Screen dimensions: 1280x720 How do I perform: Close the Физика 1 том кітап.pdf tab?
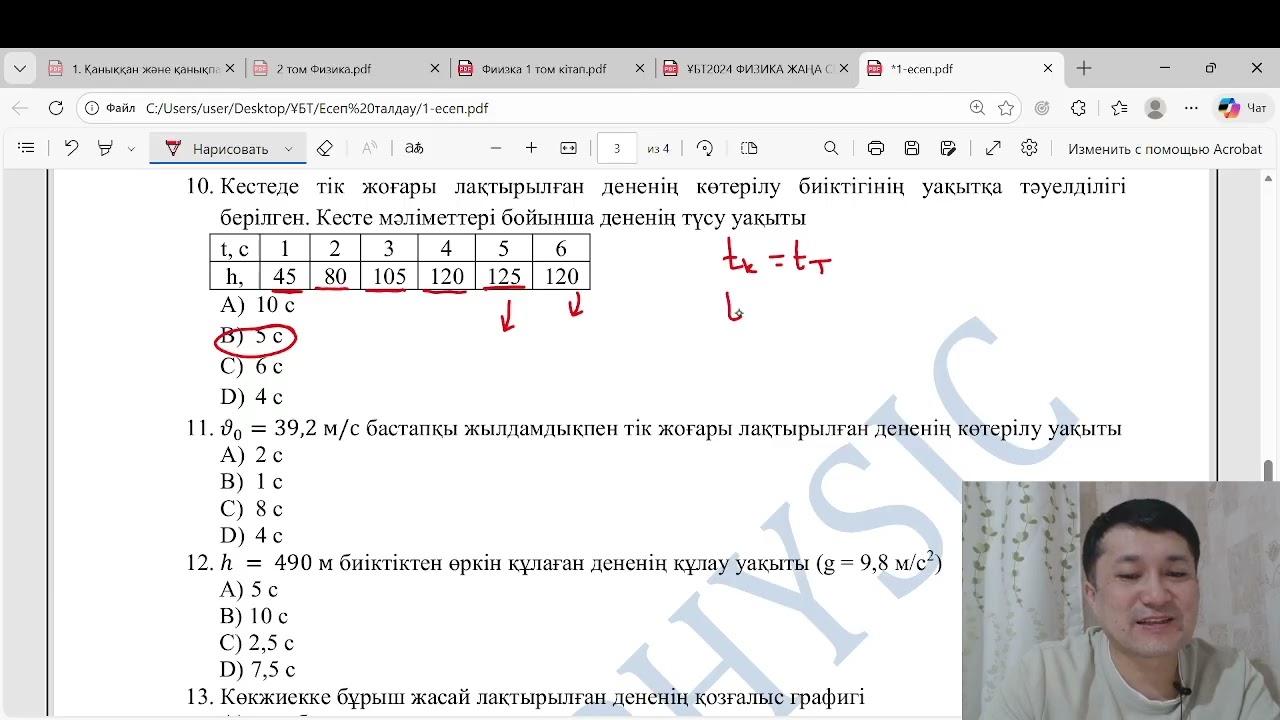coord(639,69)
